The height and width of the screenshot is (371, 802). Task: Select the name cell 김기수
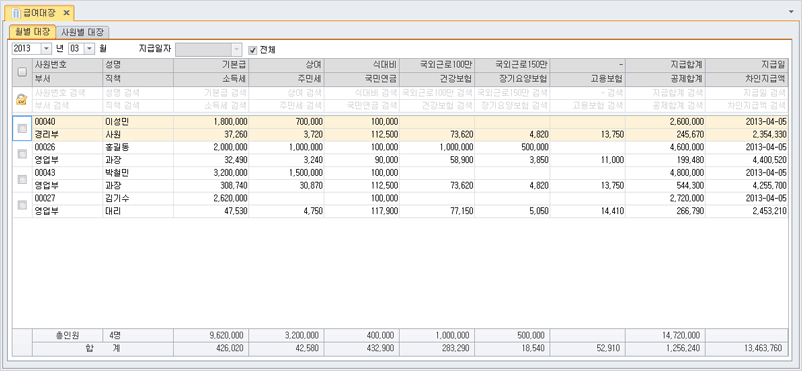pyautogui.click(x=138, y=198)
